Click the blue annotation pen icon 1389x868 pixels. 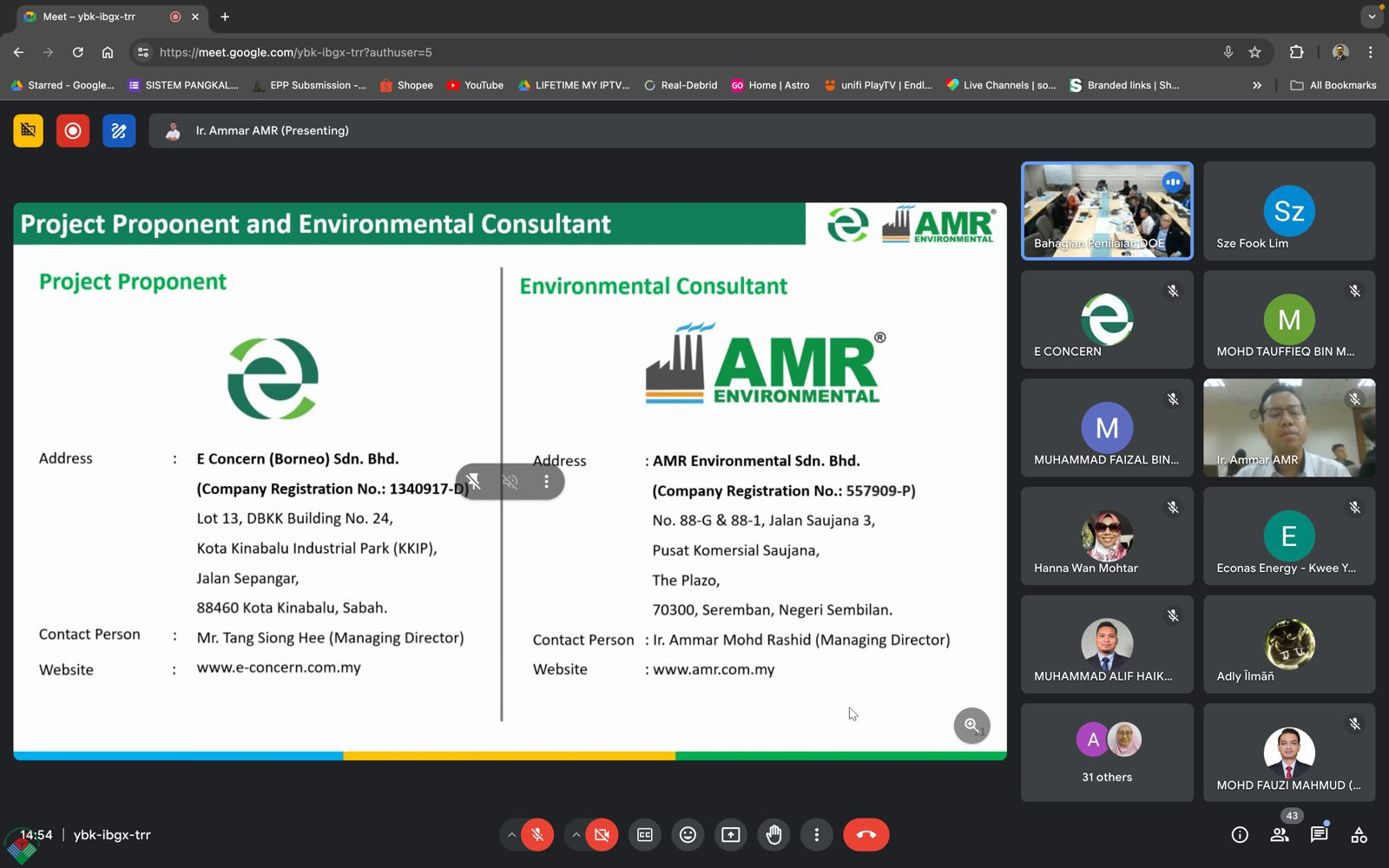[x=119, y=131]
